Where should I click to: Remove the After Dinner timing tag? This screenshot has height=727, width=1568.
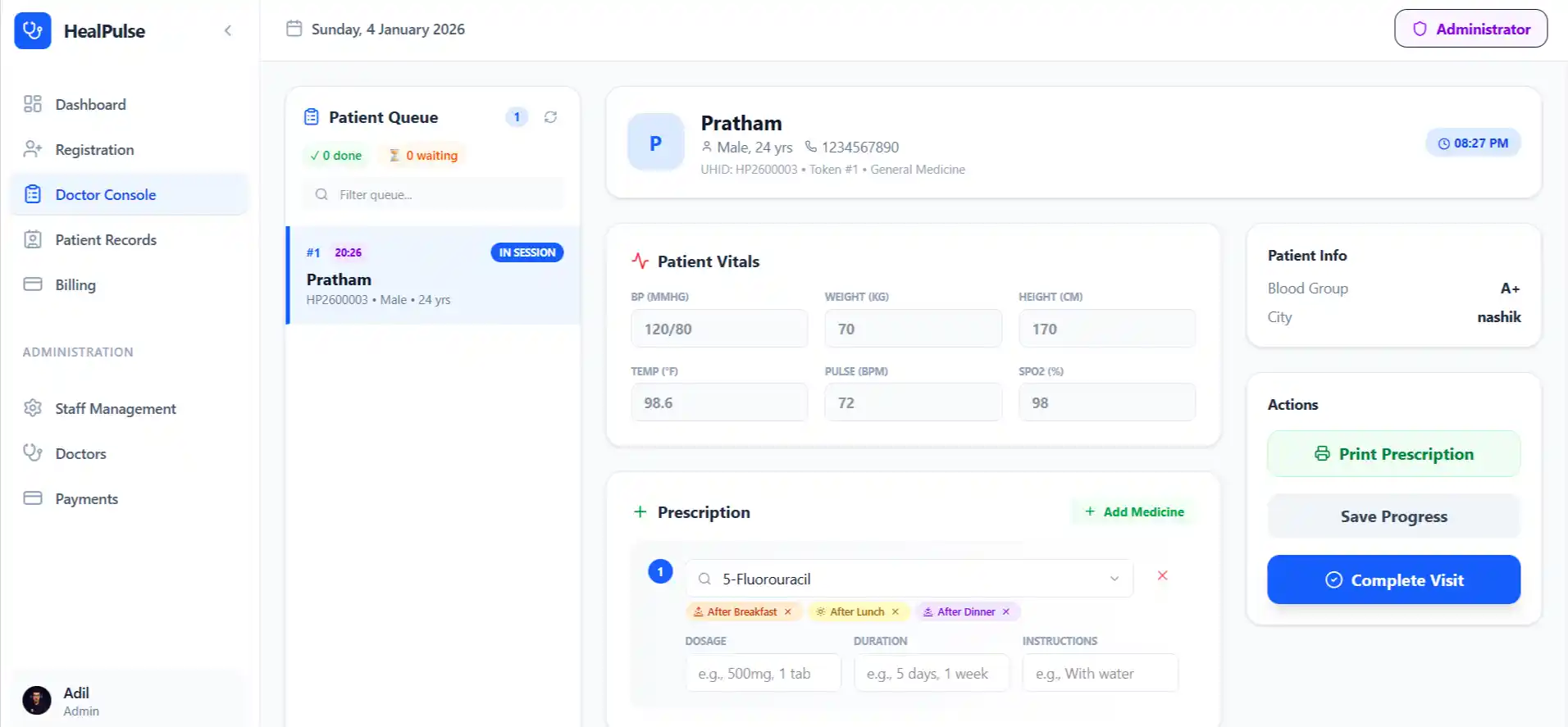pos(1006,611)
